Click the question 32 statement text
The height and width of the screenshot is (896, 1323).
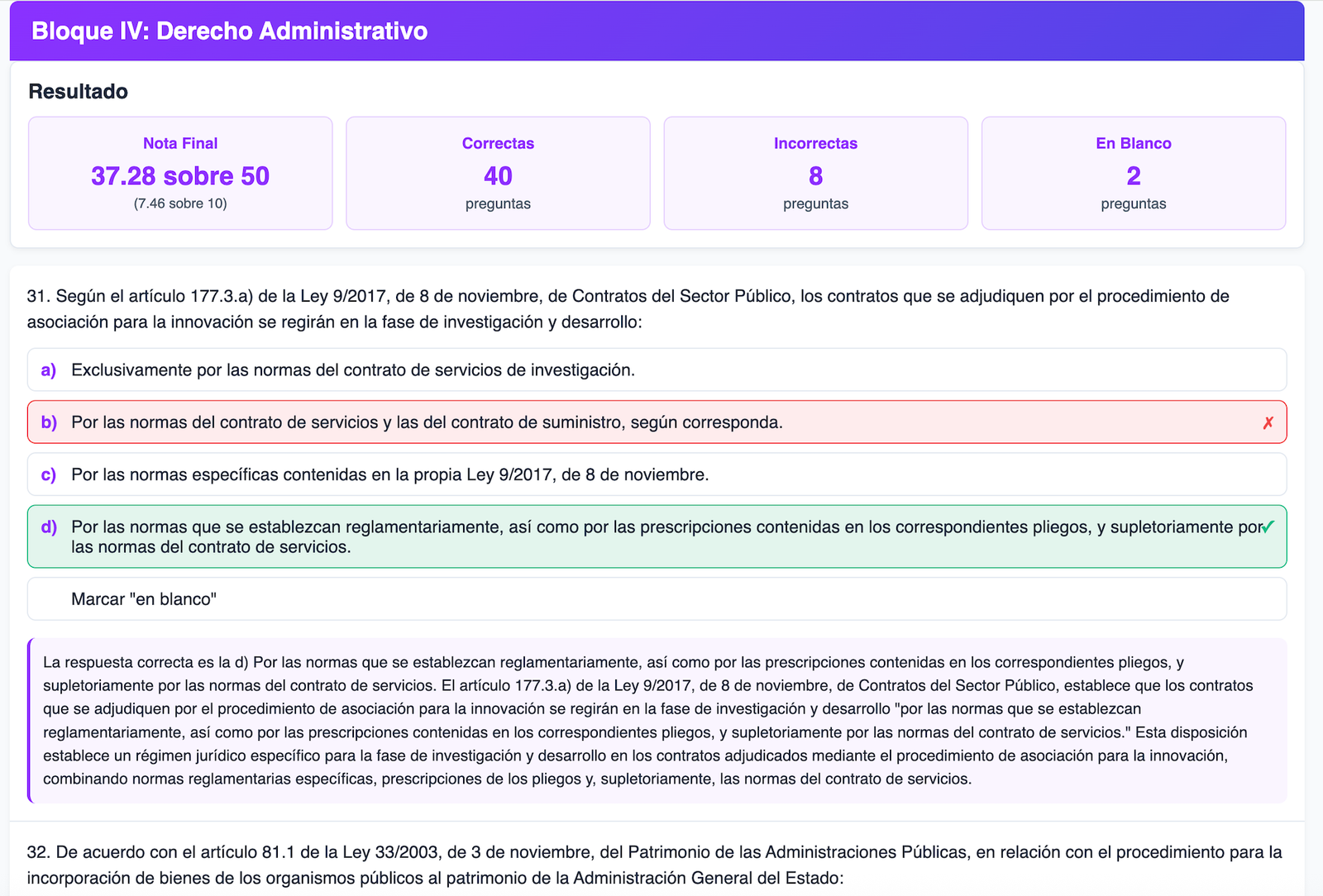click(653, 865)
